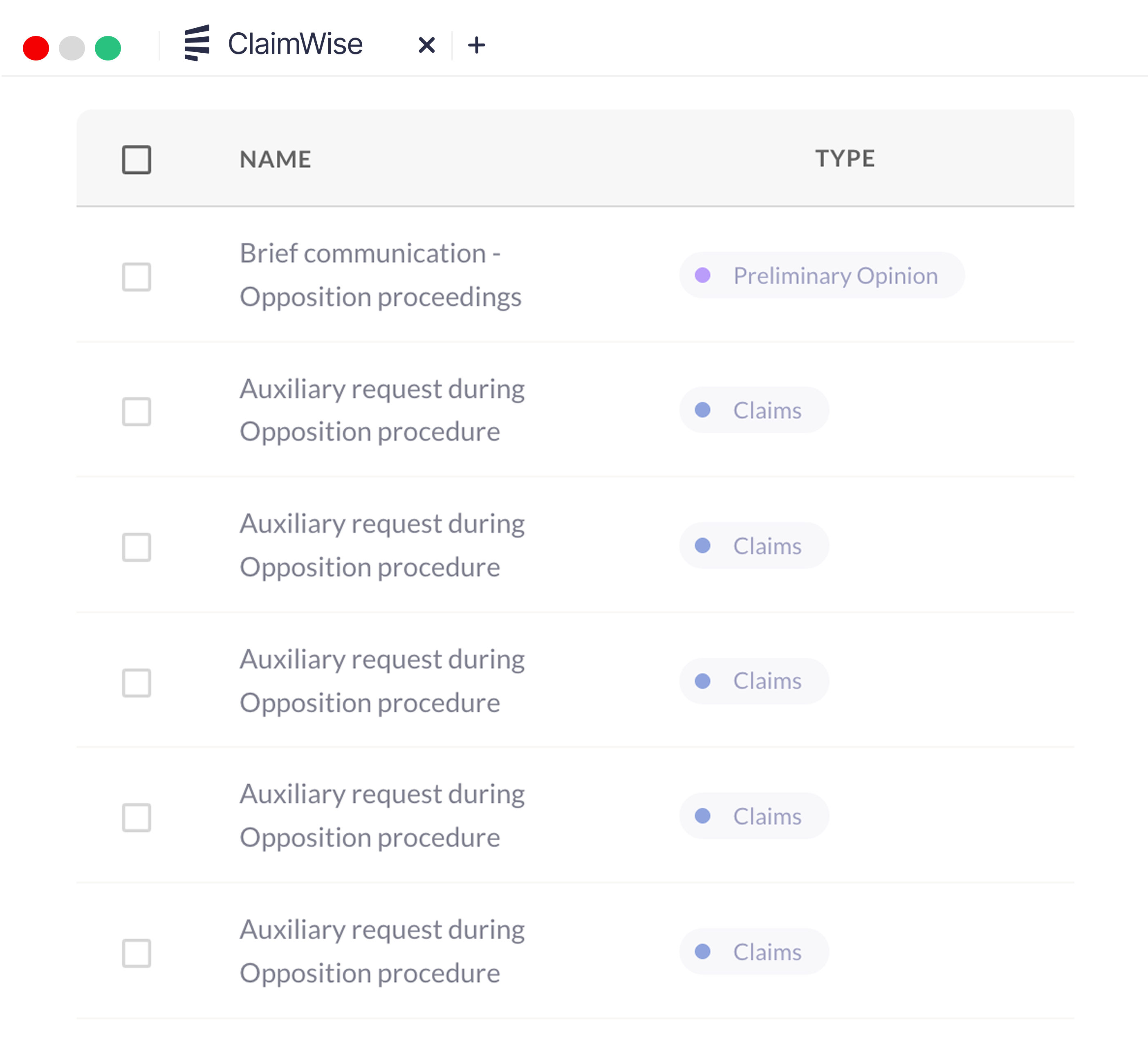Image resolution: width=1148 pixels, height=1061 pixels.
Task: Click the purple dot in Preliminary Opinion
Action: tap(702, 275)
